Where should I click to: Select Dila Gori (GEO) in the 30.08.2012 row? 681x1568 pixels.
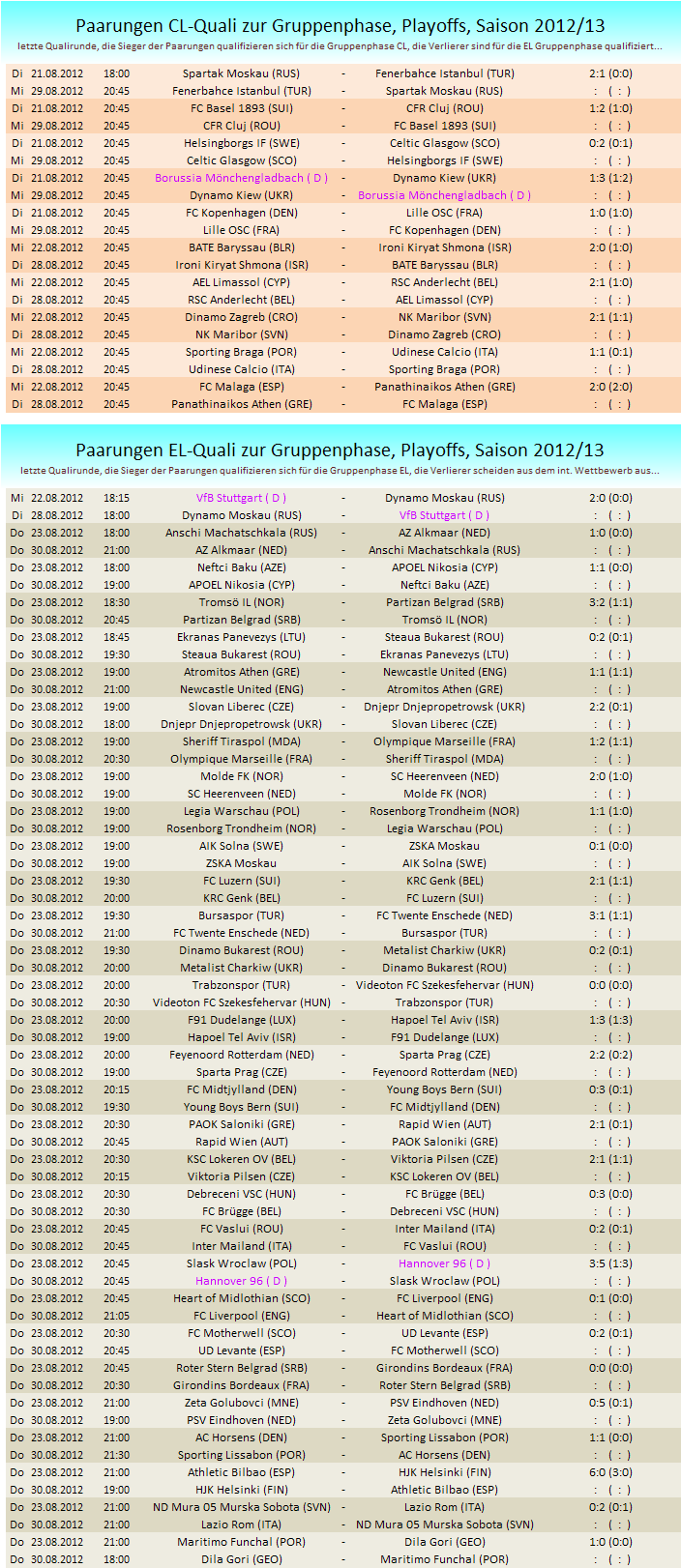pyautogui.click(x=241, y=1559)
